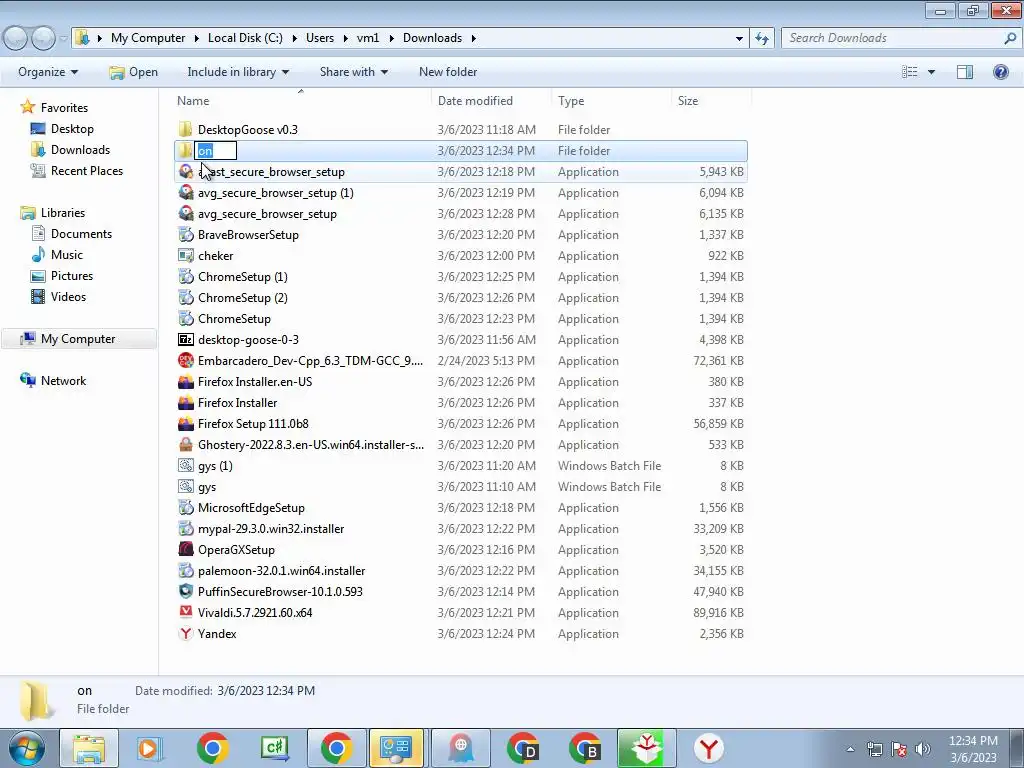
Task: Click the volume speaker tray icon
Action: click(x=923, y=749)
